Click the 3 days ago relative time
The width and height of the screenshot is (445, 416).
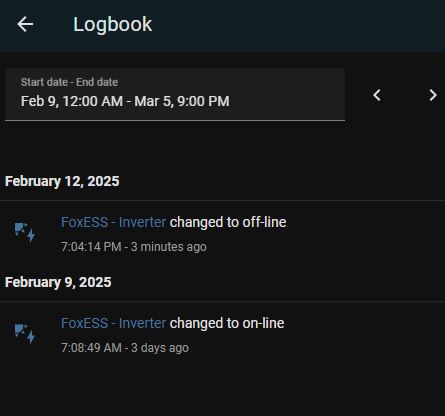tap(160, 348)
